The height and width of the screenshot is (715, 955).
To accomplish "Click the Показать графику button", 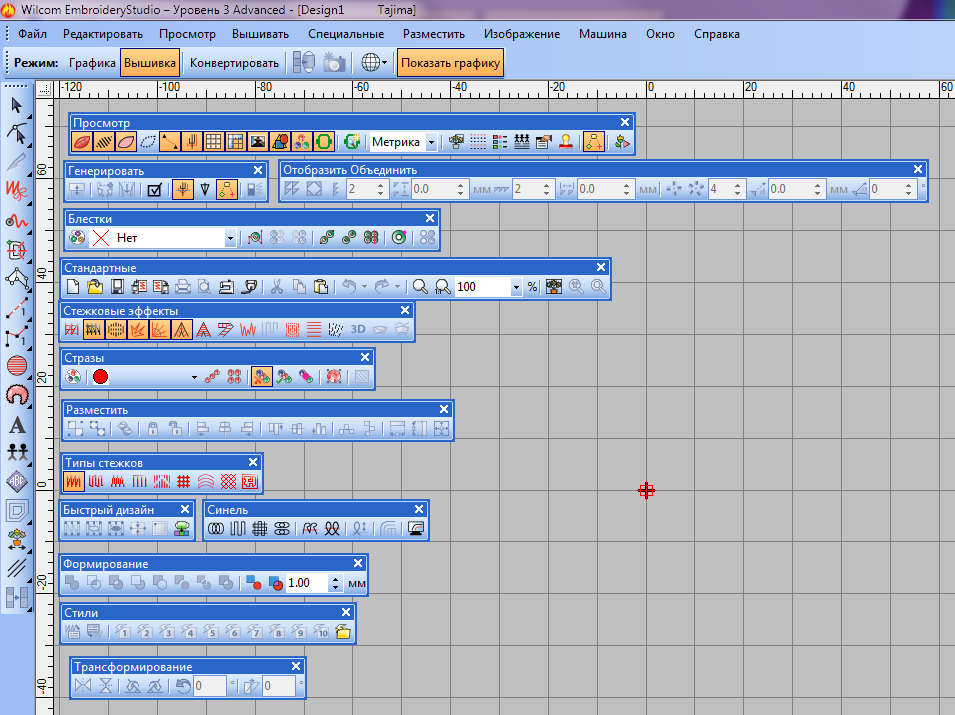I will coord(449,62).
